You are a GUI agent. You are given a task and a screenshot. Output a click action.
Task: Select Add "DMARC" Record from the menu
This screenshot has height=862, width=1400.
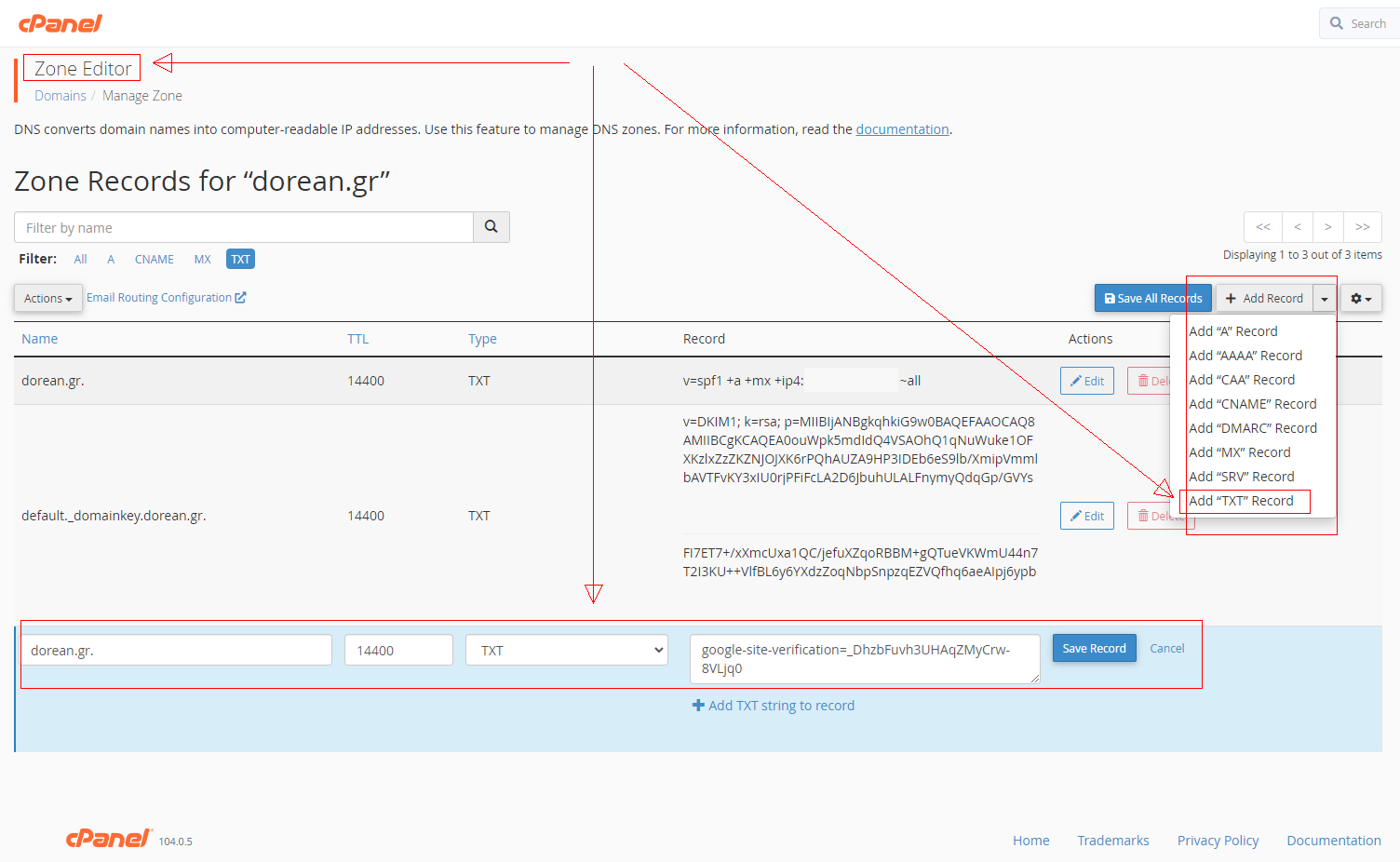click(1253, 427)
